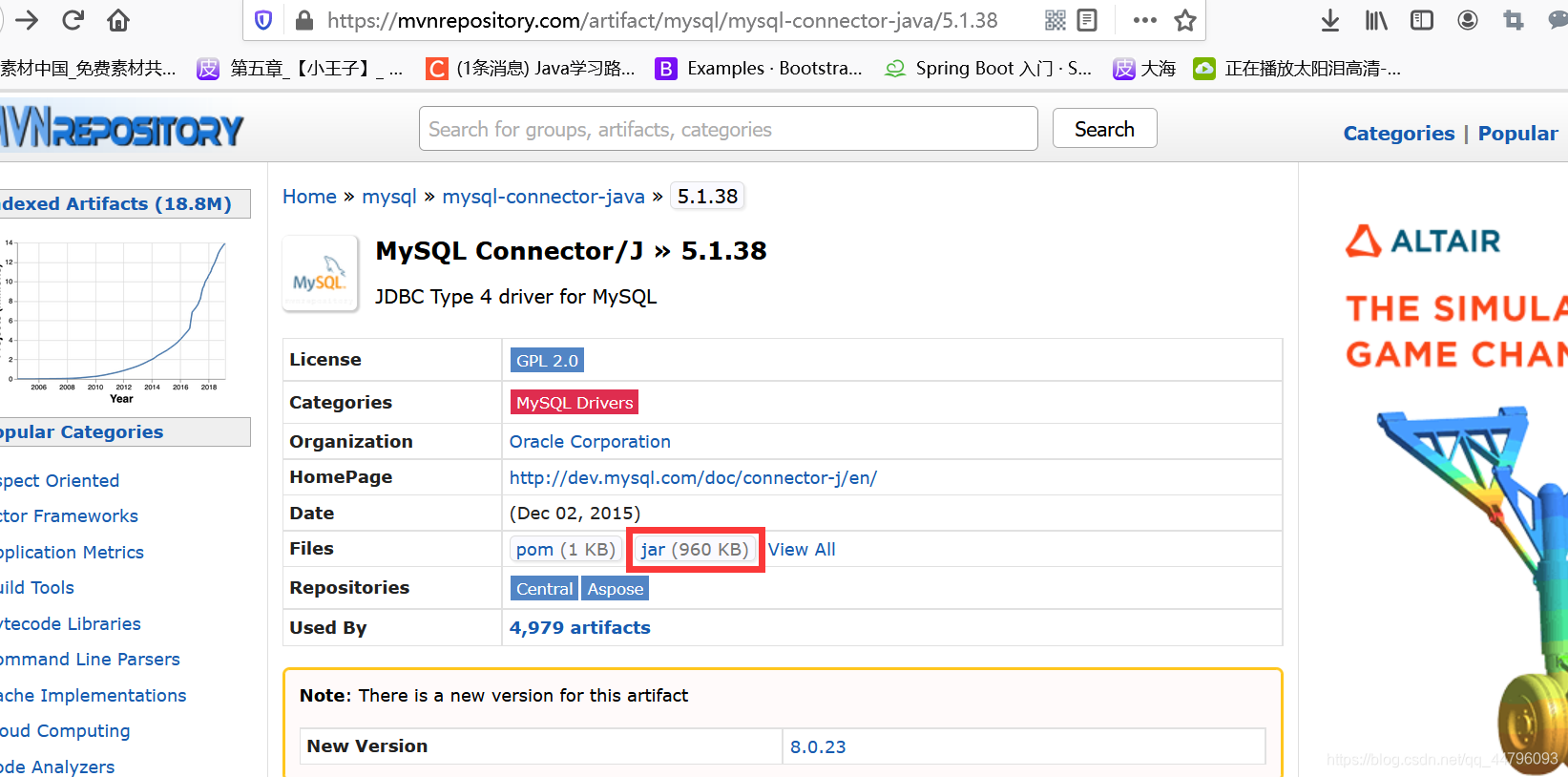Image resolution: width=1568 pixels, height=777 pixels.
Task: Open Oracle Corporation organization link
Action: tap(590, 442)
